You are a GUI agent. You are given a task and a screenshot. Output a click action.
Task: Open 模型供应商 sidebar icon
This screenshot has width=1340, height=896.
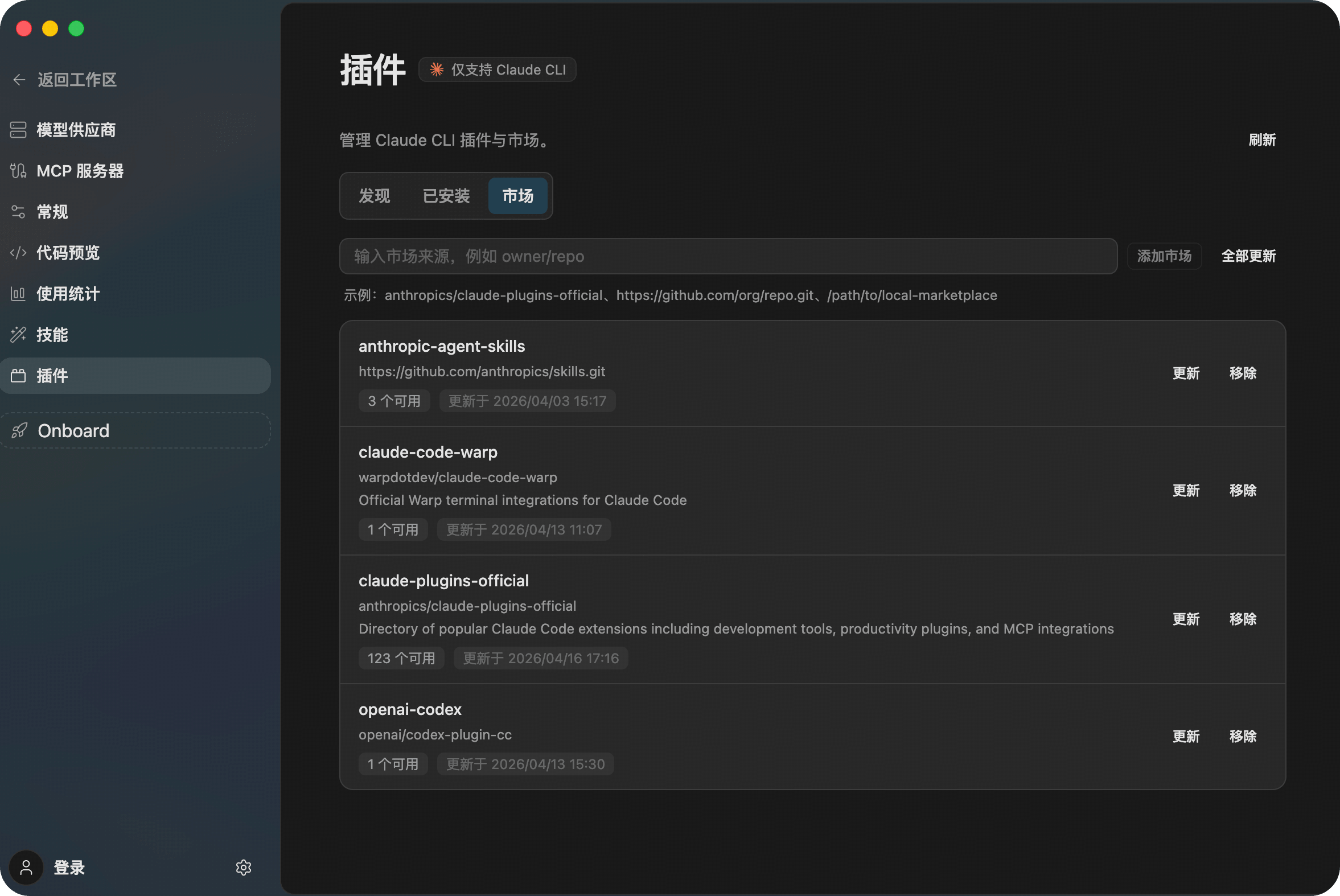point(18,130)
